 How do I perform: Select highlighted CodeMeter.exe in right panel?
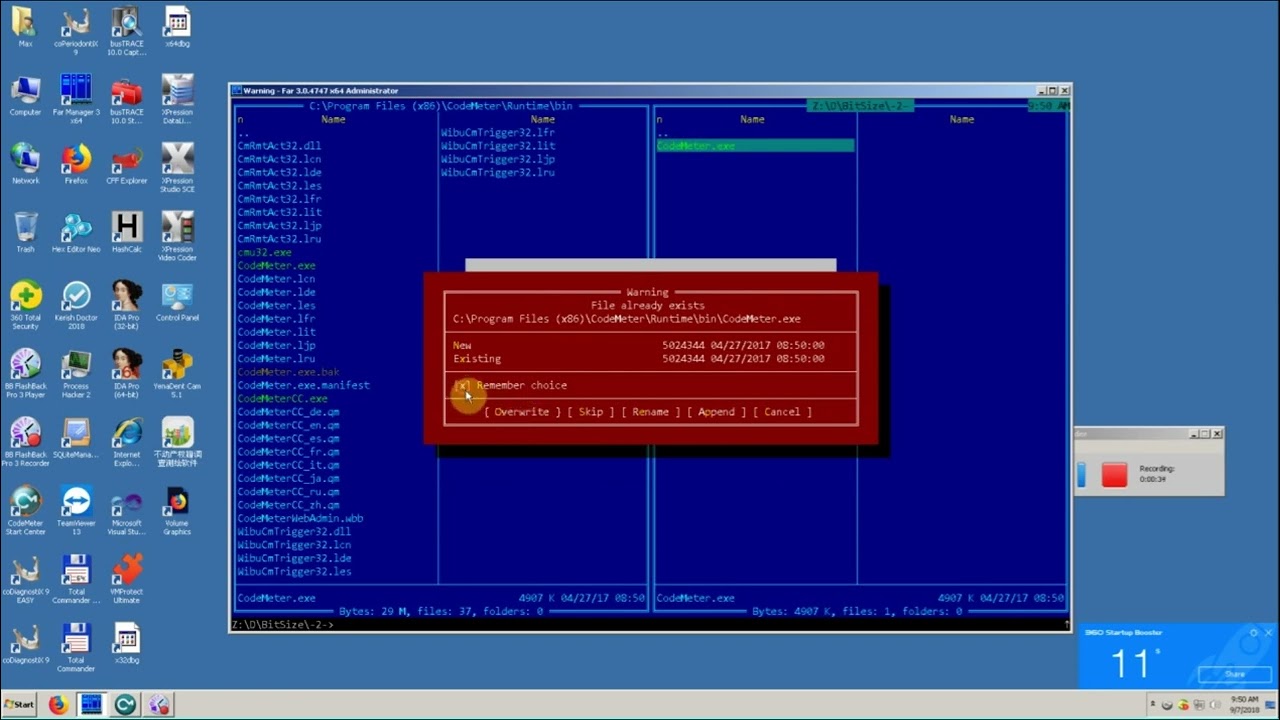click(x=755, y=146)
